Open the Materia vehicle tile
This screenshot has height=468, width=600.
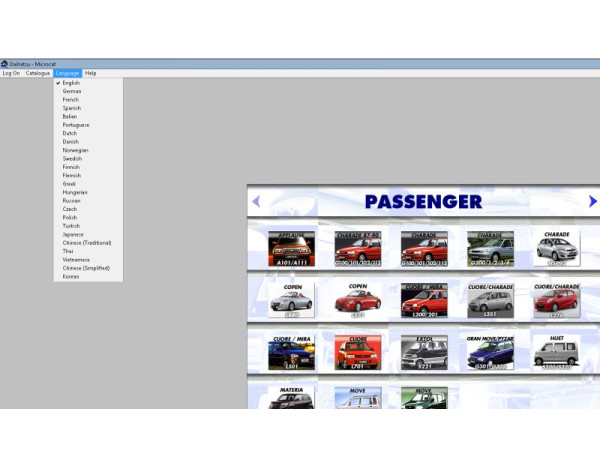coord(291,397)
